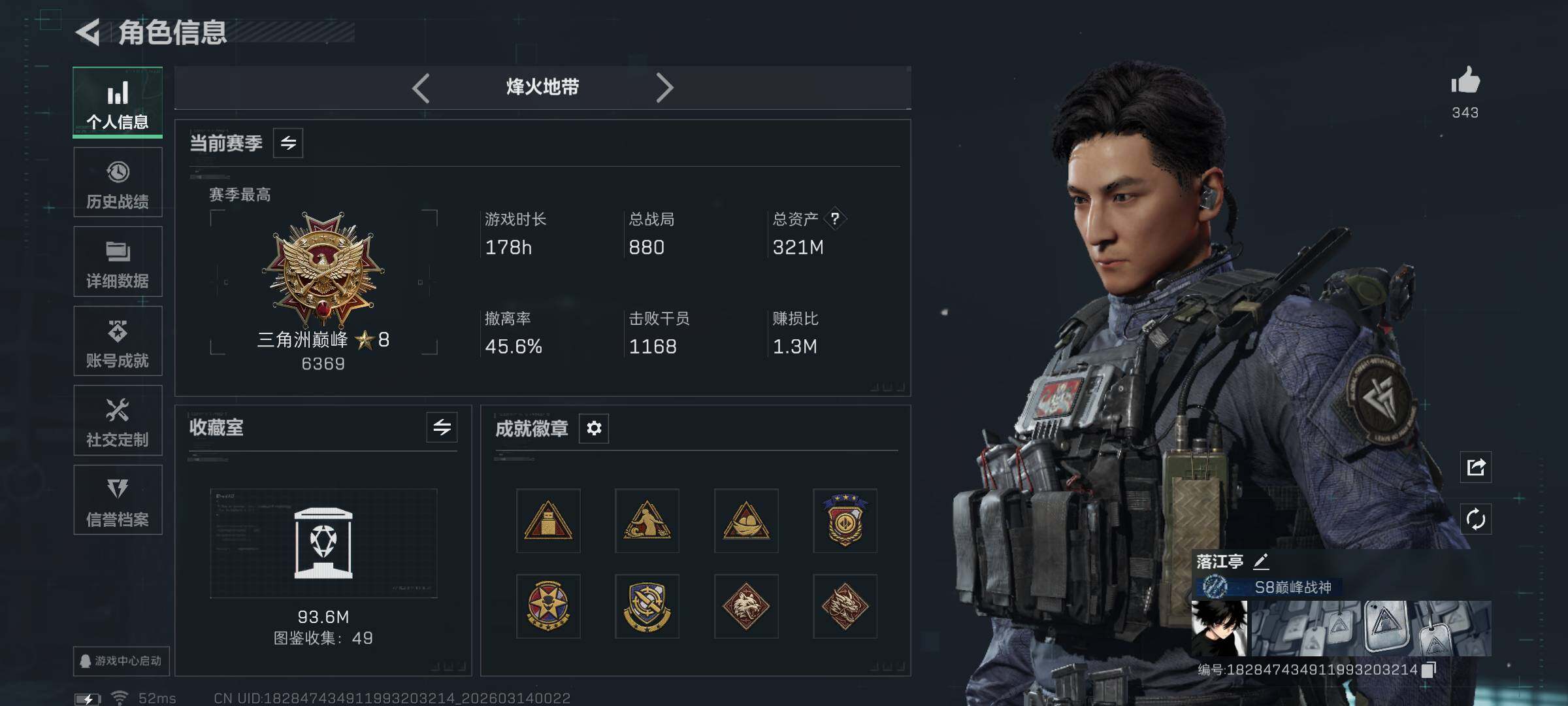The height and width of the screenshot is (706, 1568).
Task: Open the 信誉档案 sidebar tab
Action: point(118,500)
